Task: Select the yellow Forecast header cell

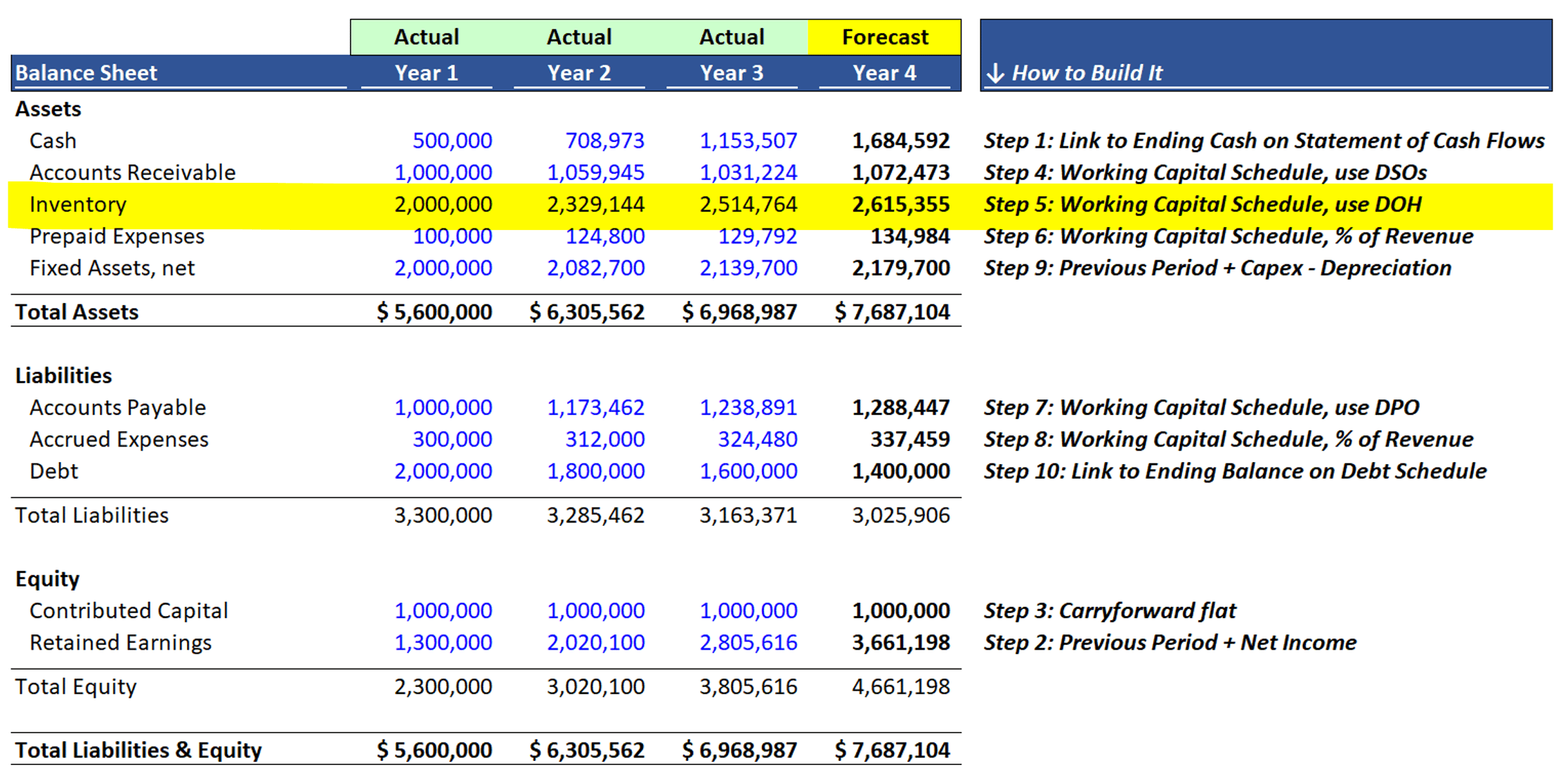Action: pos(884,37)
